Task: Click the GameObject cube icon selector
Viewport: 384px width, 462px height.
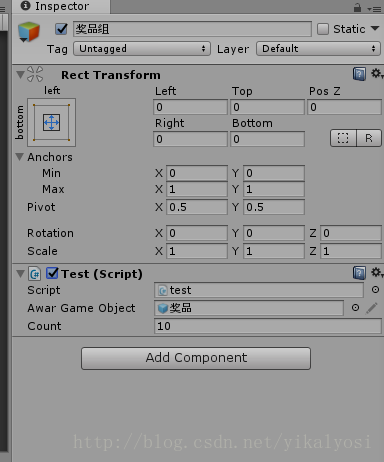Action: (29, 32)
